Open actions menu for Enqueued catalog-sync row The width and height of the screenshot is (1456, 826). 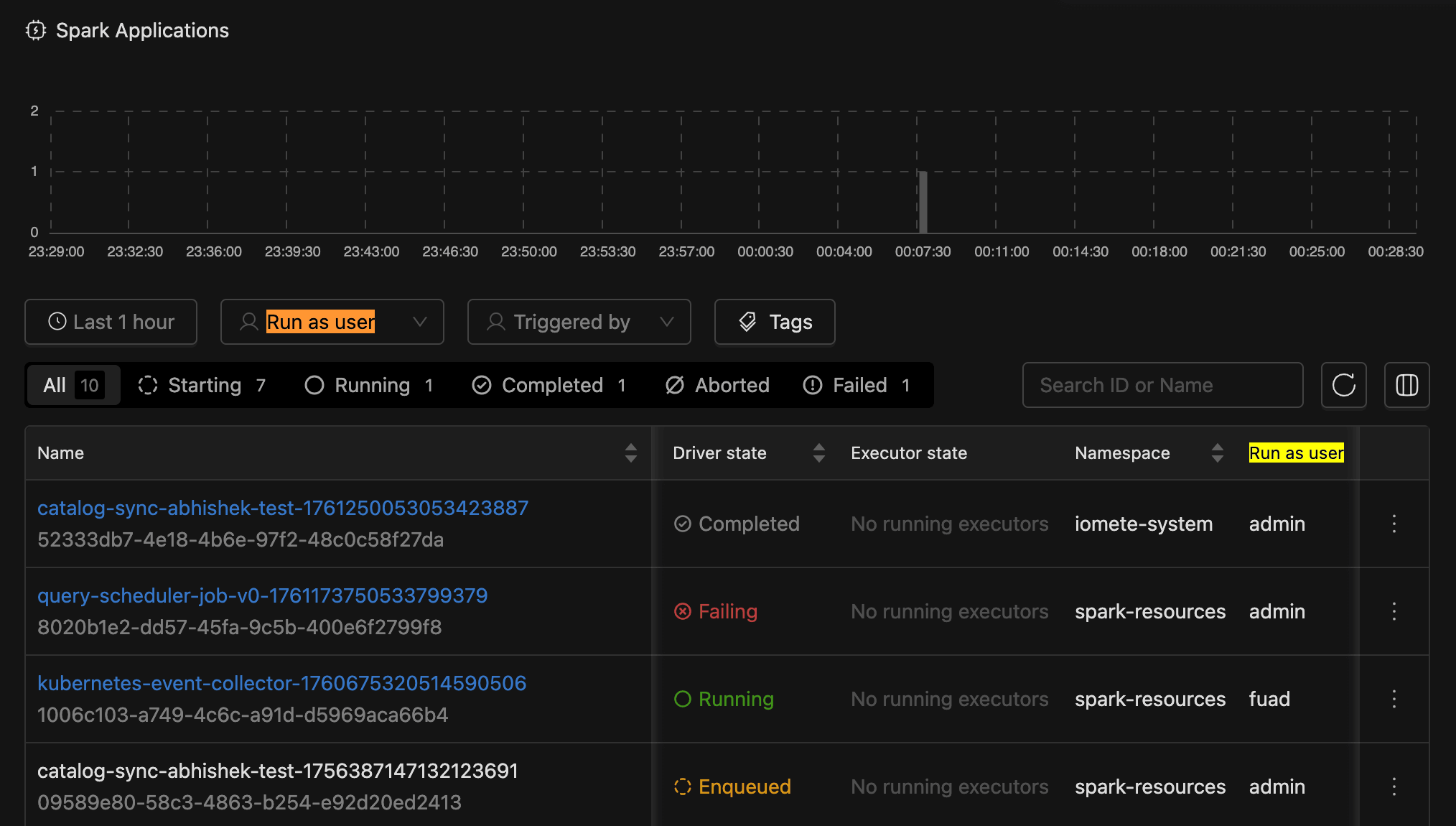pyautogui.click(x=1394, y=786)
